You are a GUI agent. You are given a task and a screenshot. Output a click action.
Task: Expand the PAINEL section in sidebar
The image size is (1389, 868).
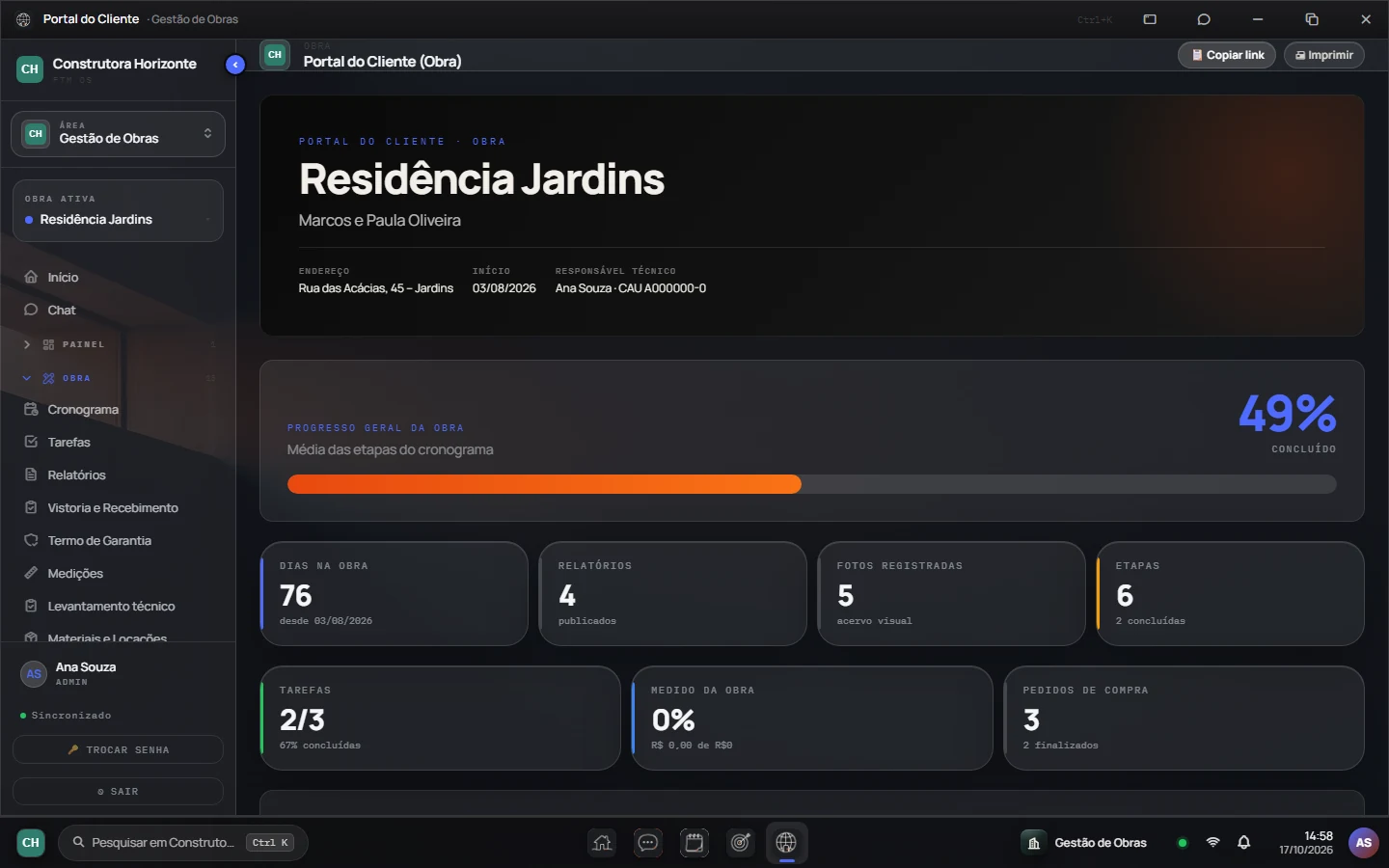(118, 344)
